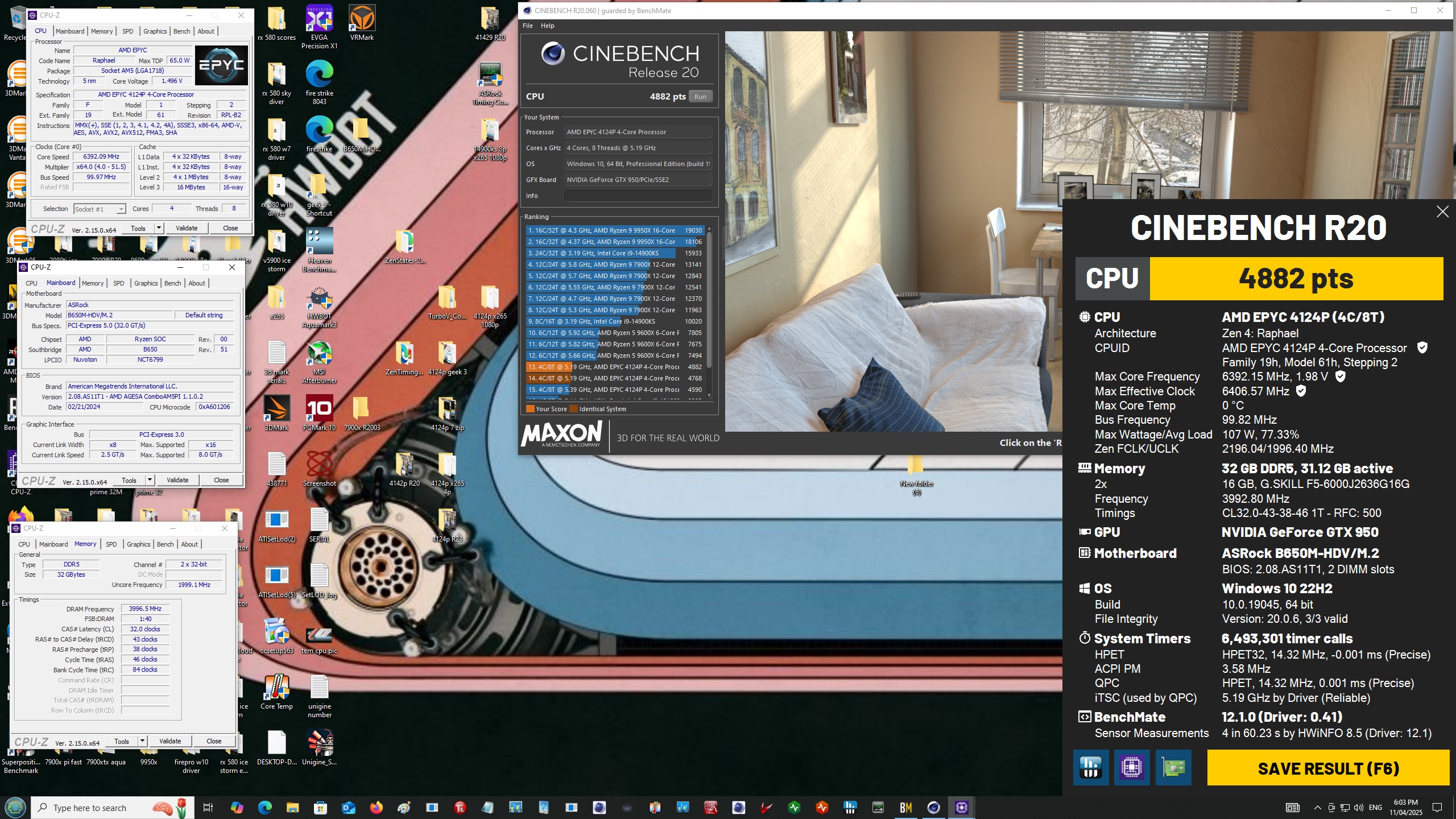The height and width of the screenshot is (819, 1456).
Task: Open Graphics tab in CPU-Z Memory window
Action: click(139, 544)
